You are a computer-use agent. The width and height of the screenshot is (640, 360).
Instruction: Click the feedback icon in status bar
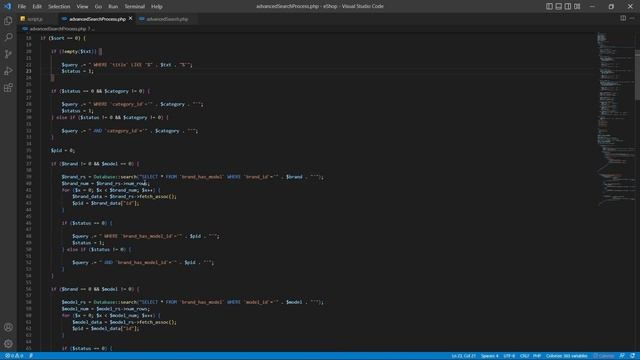pos(622,356)
